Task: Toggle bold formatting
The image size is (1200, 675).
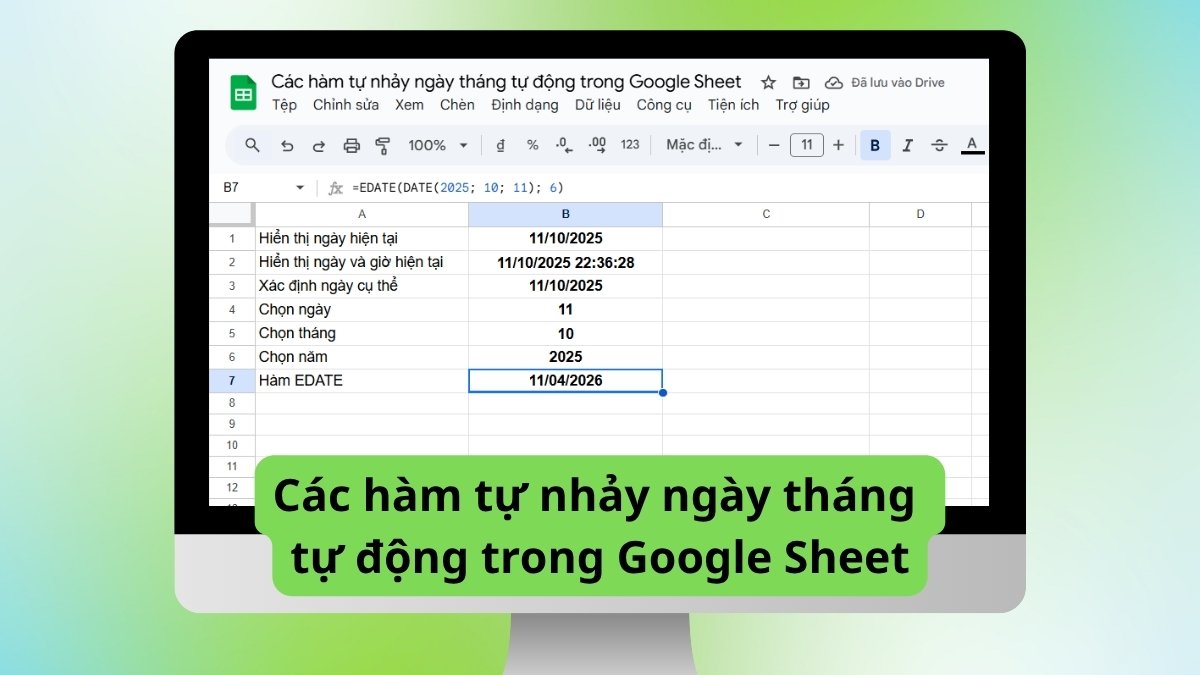Action: [x=875, y=145]
